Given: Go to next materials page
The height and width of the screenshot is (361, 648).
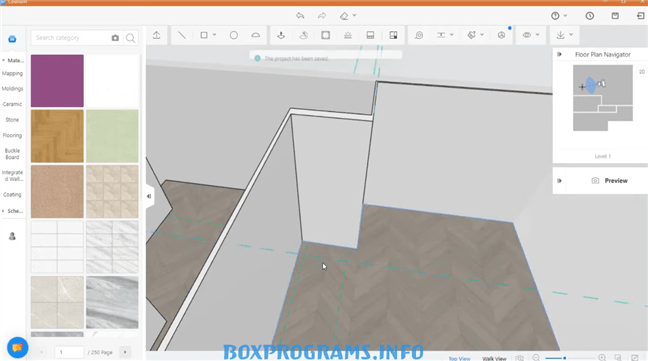Looking at the screenshot, I should tap(125, 352).
